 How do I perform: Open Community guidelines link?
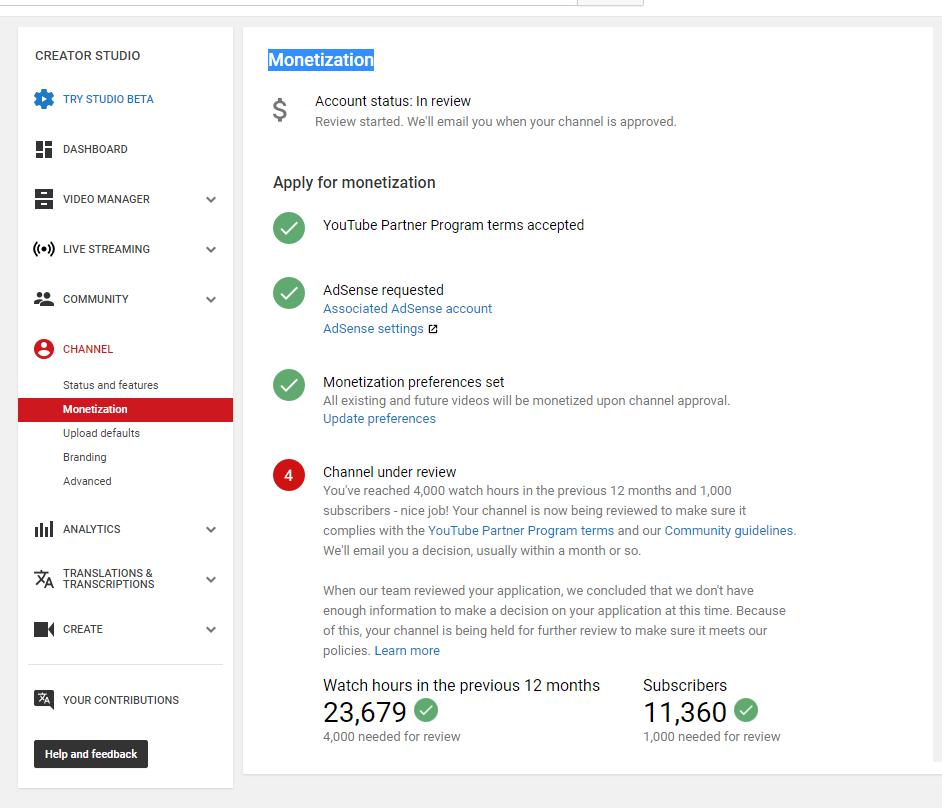coord(729,531)
